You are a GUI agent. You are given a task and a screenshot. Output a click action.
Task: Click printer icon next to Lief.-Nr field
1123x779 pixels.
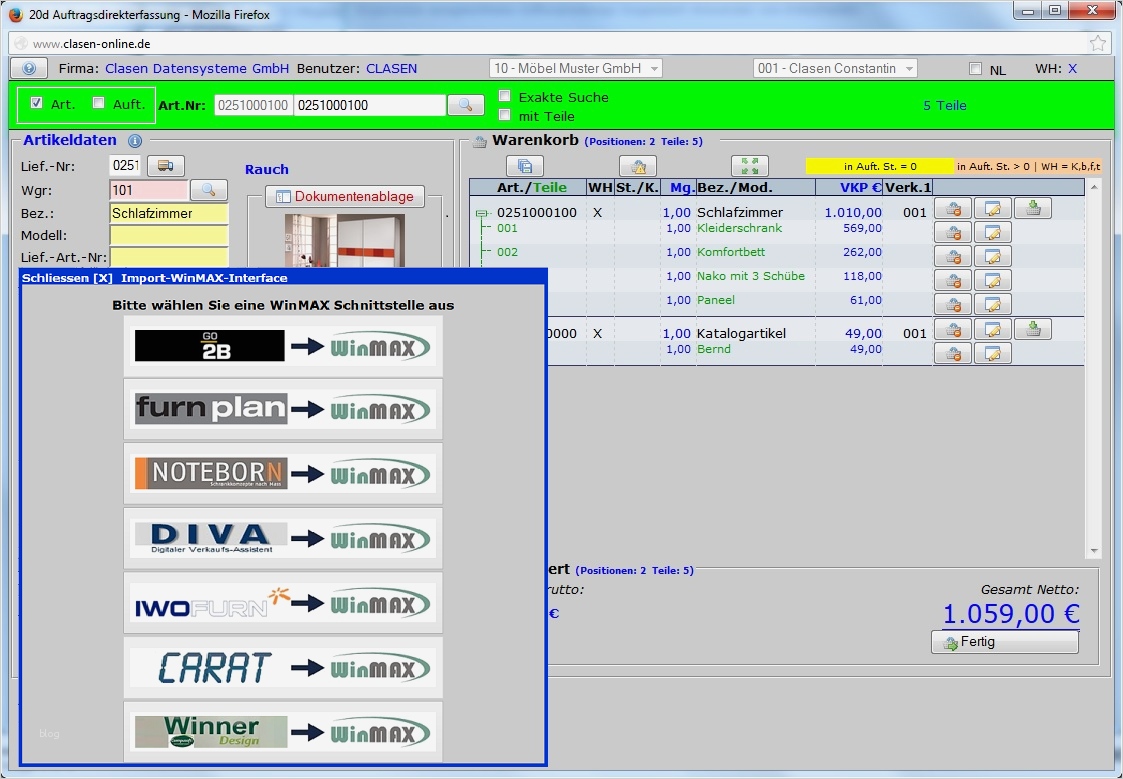[x=166, y=165]
